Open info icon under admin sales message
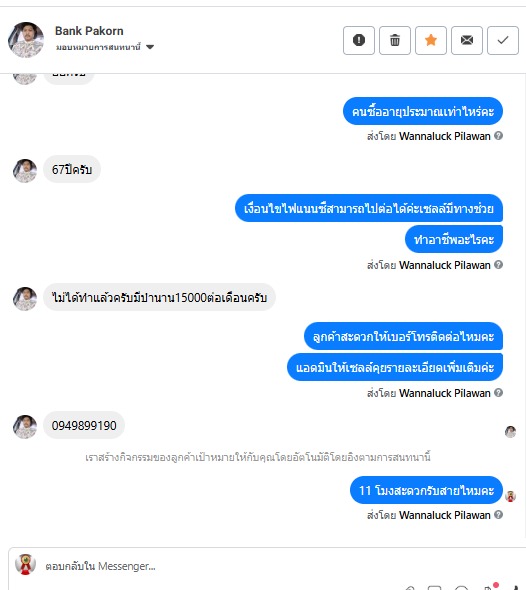Image resolution: width=526 pixels, height=590 pixels. click(499, 392)
